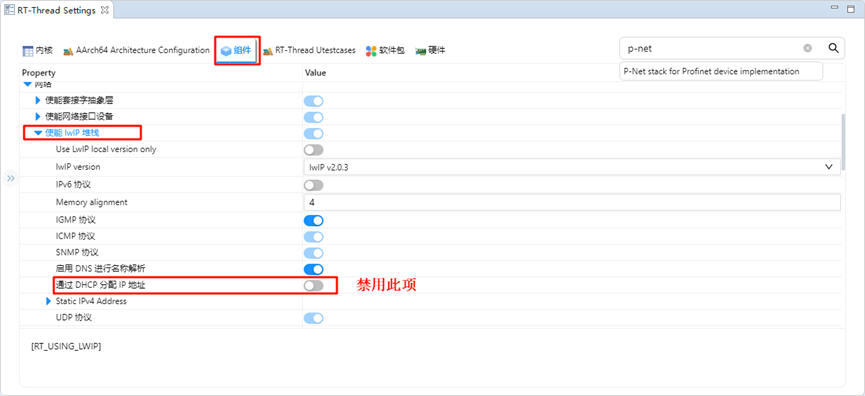The image size is (865, 396).
Task: Expand the side panel double-arrow button
Action: pyautogui.click(x=11, y=178)
